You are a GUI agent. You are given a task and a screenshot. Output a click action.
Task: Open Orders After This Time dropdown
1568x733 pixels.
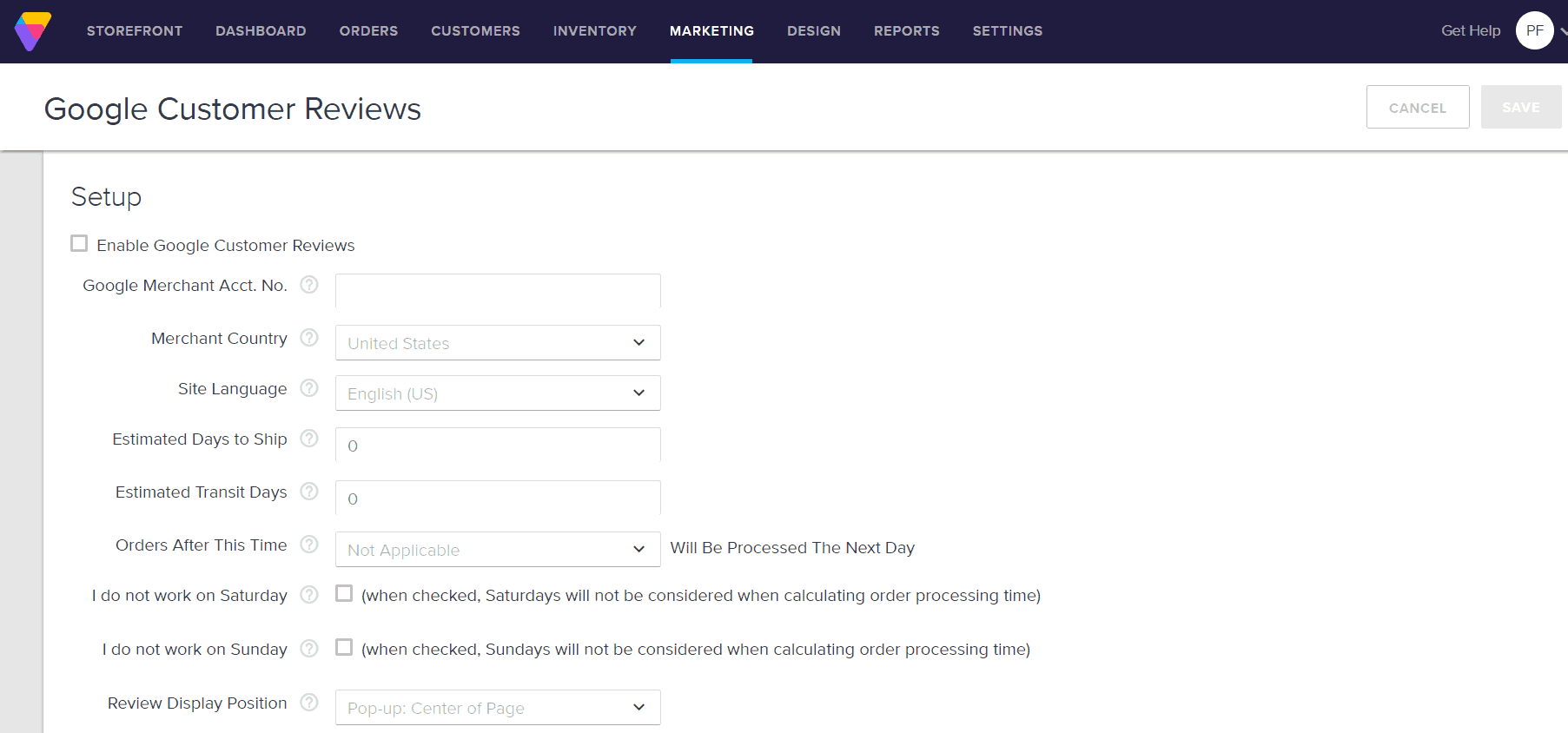pyautogui.click(x=498, y=549)
